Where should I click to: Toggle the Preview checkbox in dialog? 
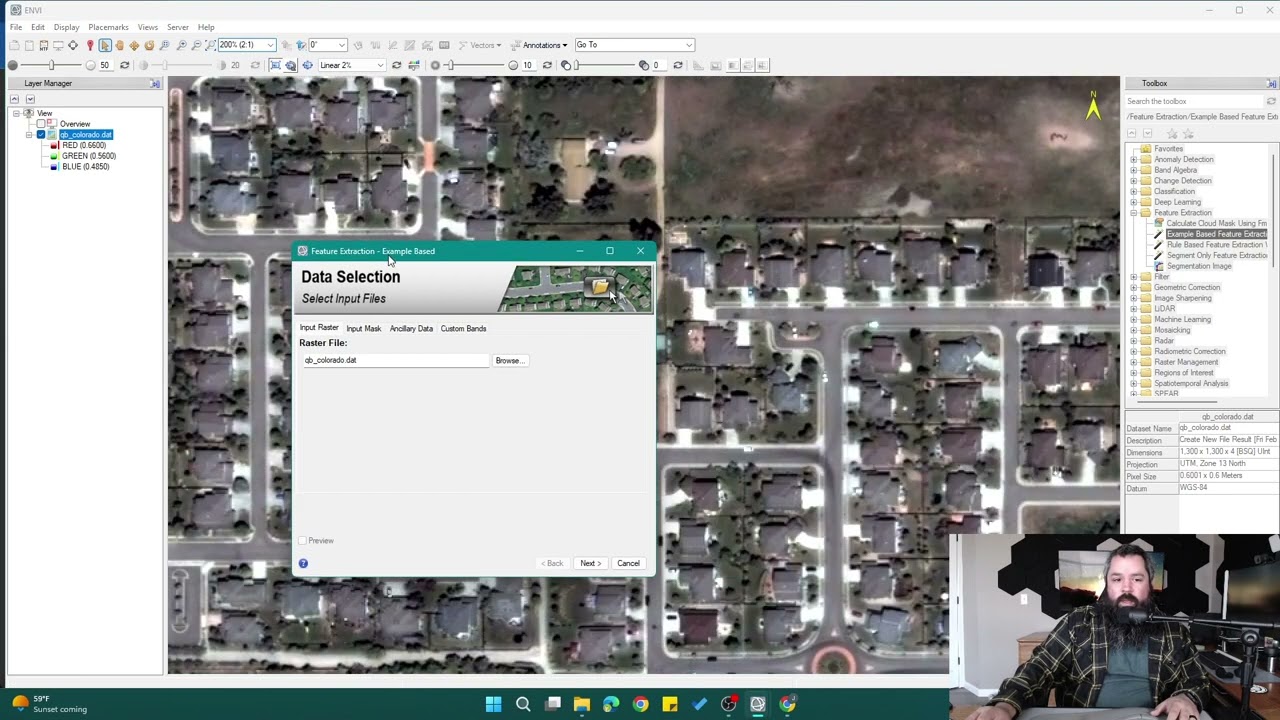click(x=303, y=540)
